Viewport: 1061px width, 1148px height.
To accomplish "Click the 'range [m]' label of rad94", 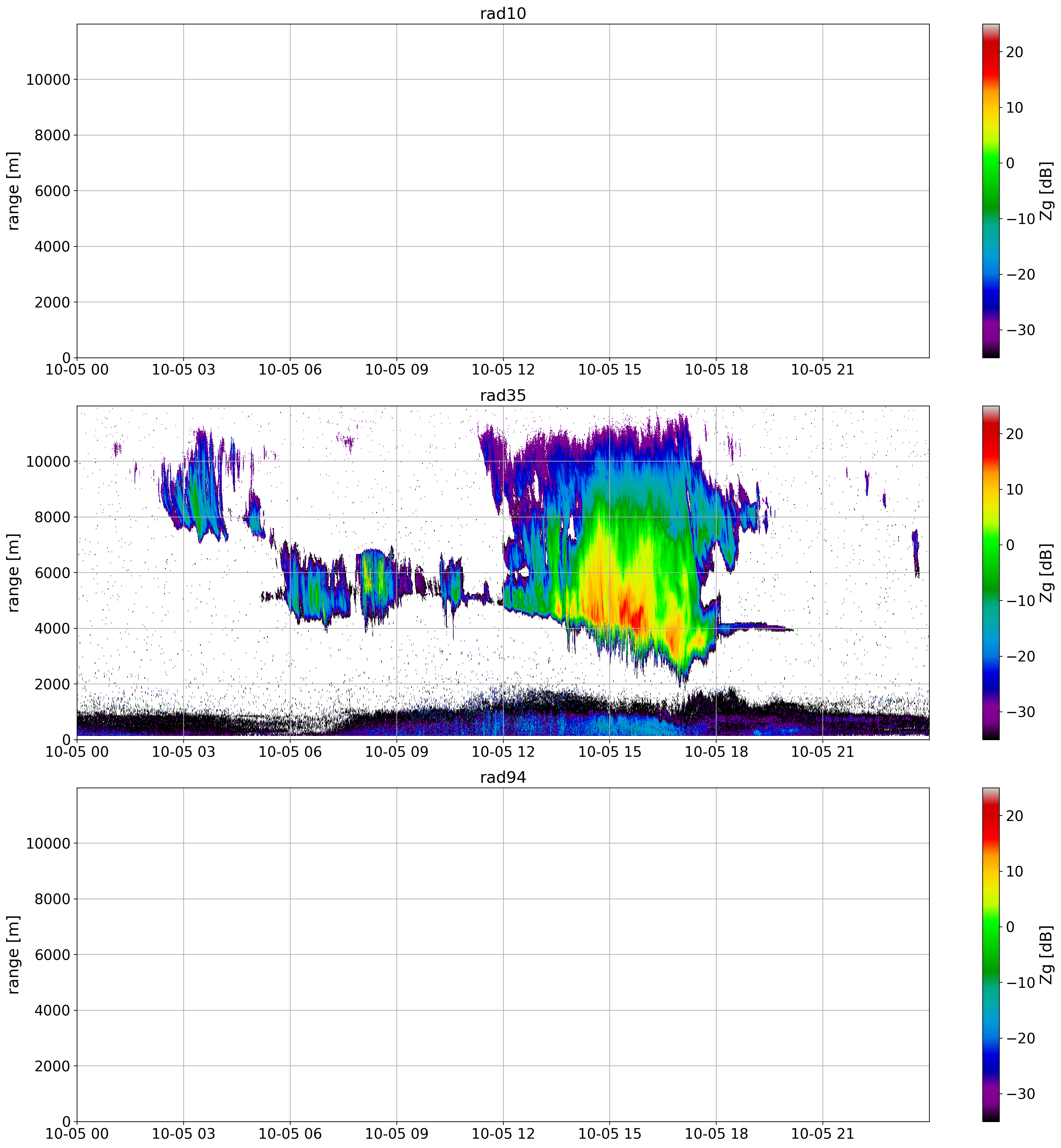I will point(14,954).
